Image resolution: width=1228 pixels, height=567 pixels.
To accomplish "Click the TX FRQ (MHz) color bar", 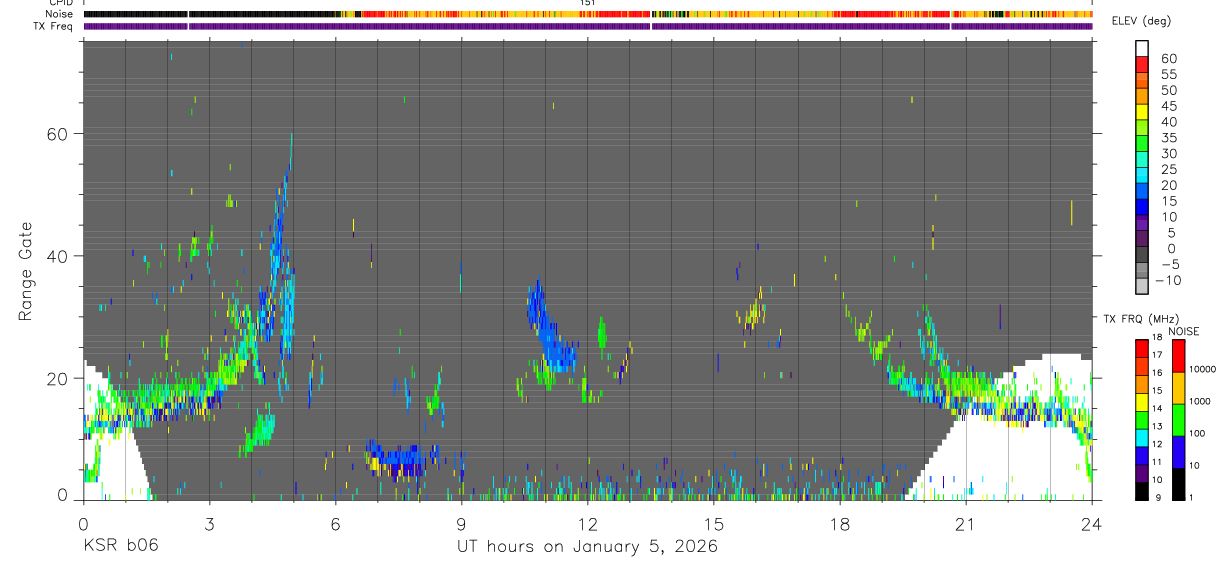I will coord(1142,420).
